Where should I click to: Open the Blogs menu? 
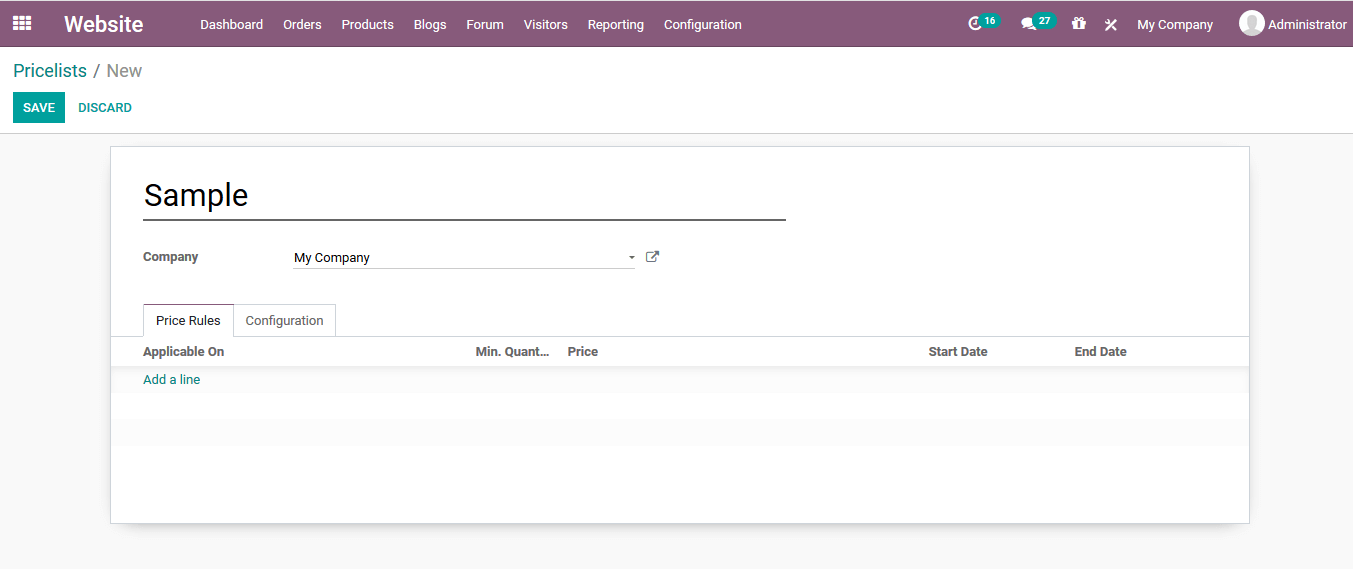430,24
